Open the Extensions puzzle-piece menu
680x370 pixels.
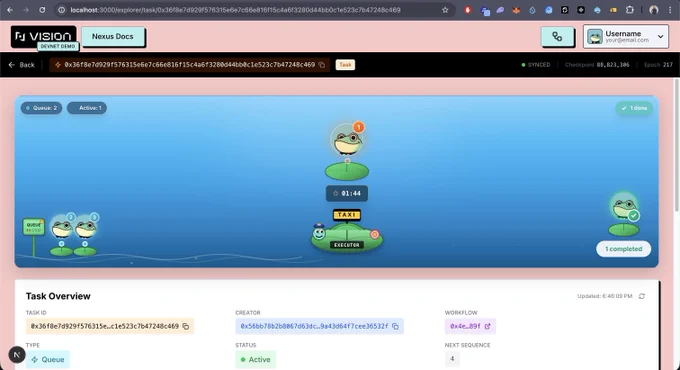coord(630,10)
